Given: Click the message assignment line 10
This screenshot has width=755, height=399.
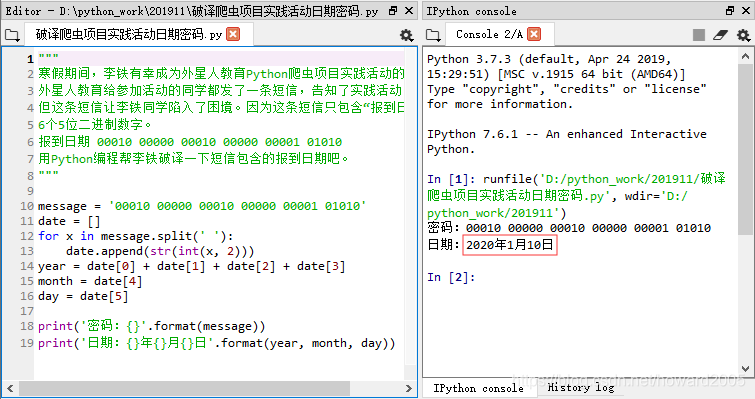Looking at the screenshot, I should 202,206.
